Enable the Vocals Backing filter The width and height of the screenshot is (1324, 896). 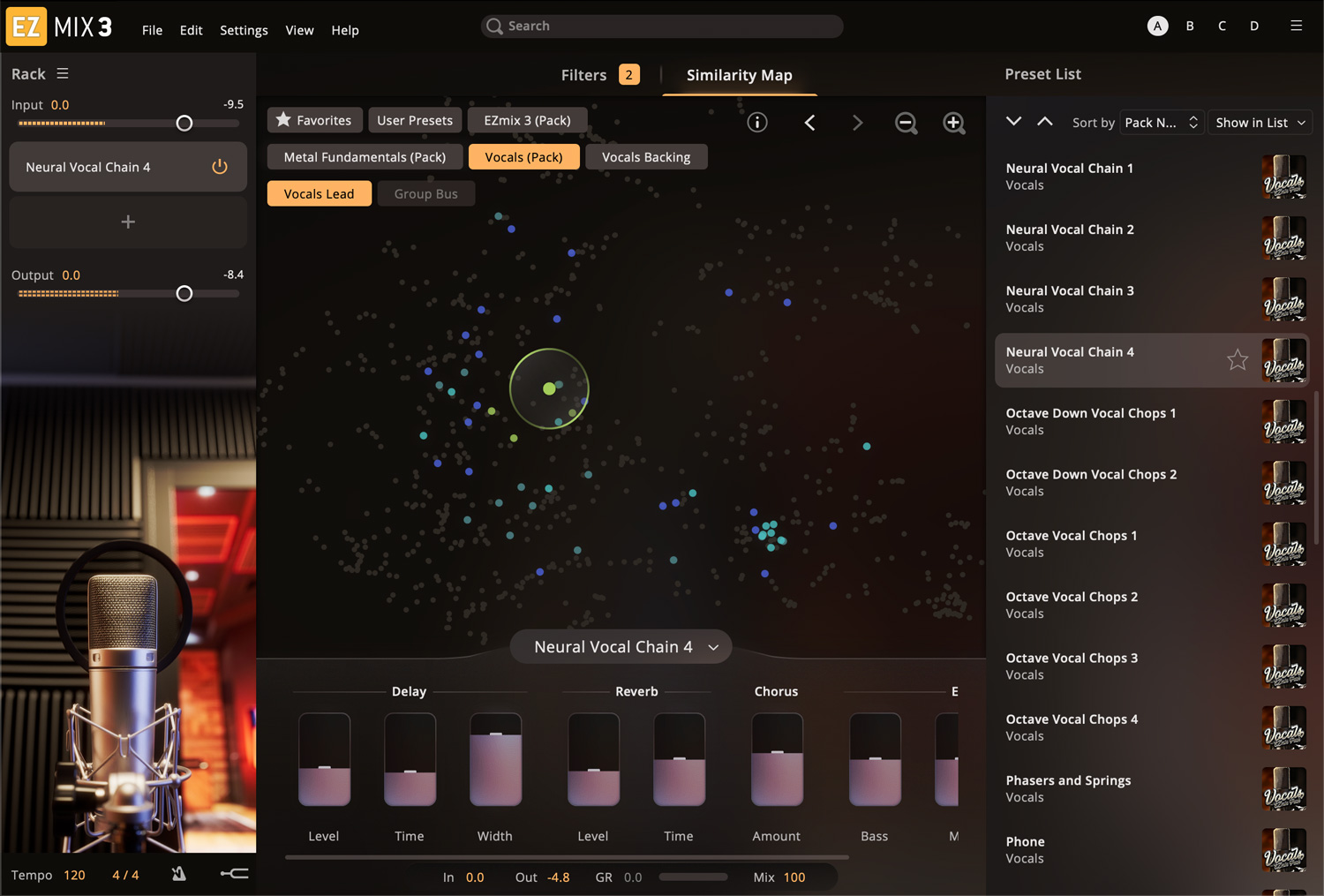646,157
